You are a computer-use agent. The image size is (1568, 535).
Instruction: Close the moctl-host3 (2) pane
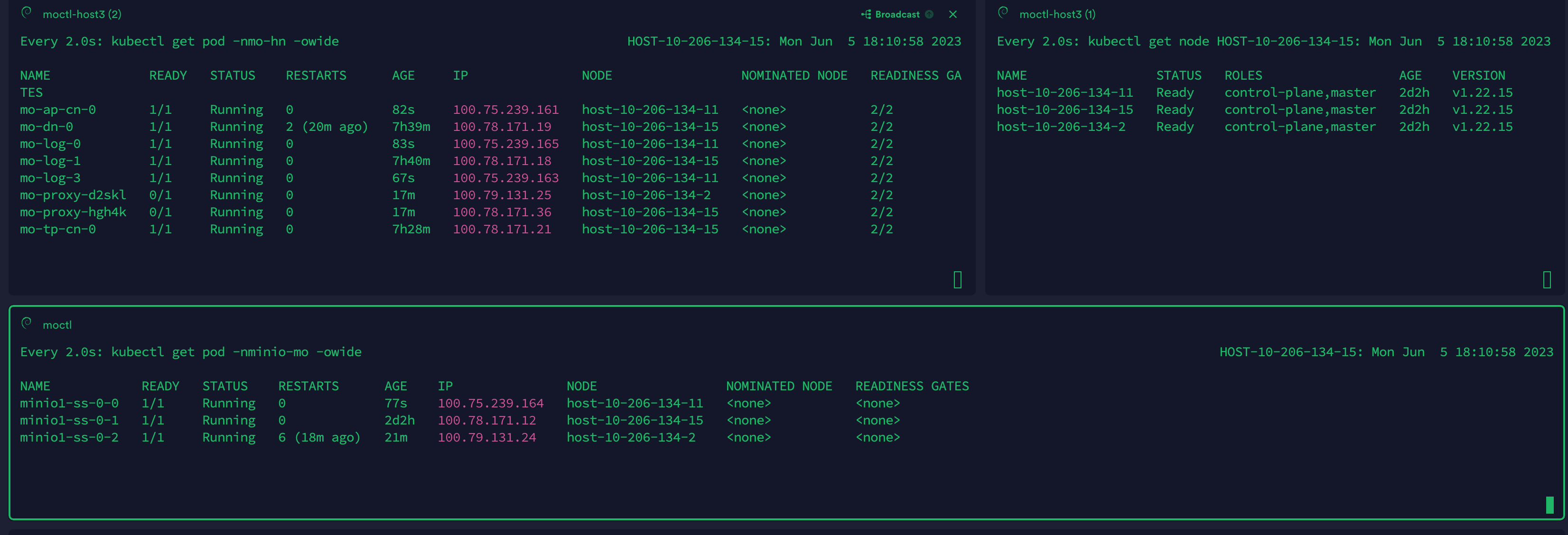point(952,14)
